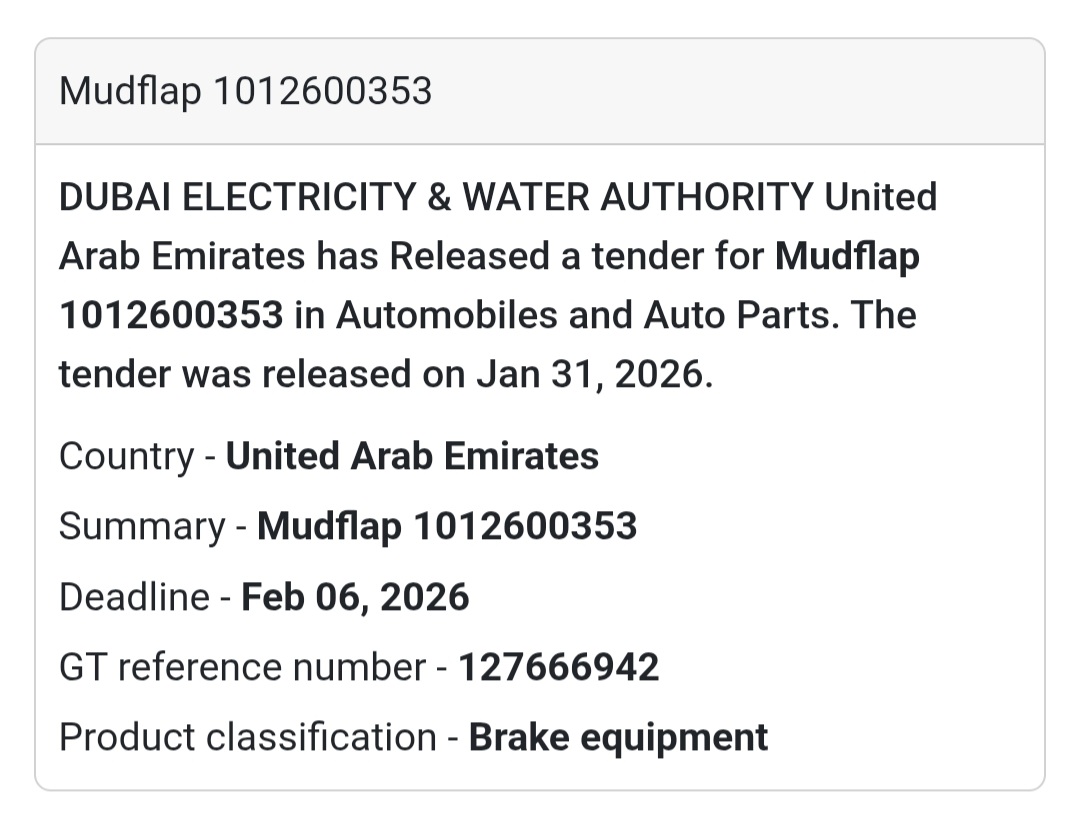
Task: Select the Summary row value "Mudflap 1012600353"
Action: click(447, 526)
